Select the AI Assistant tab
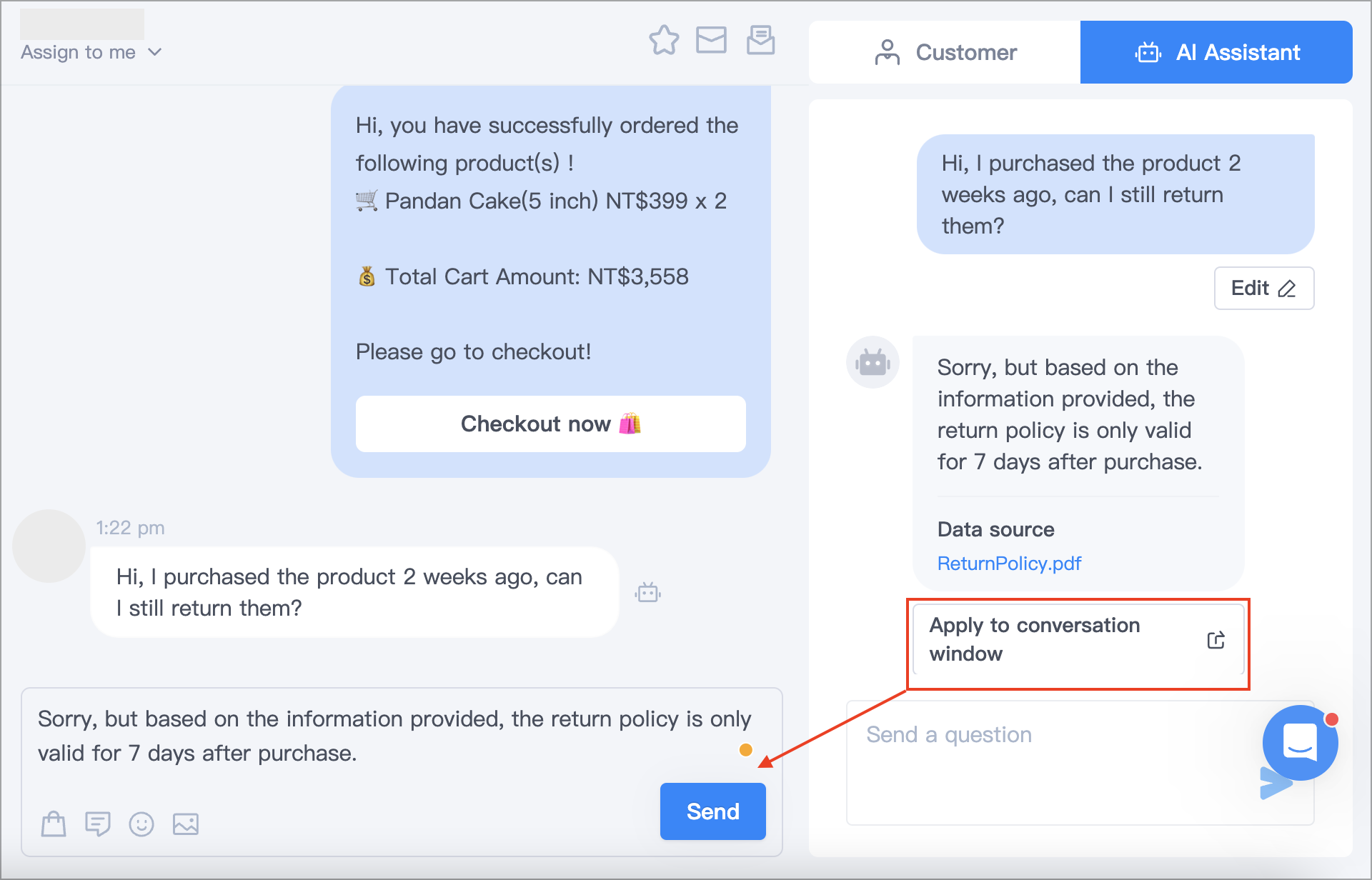 point(1216,52)
